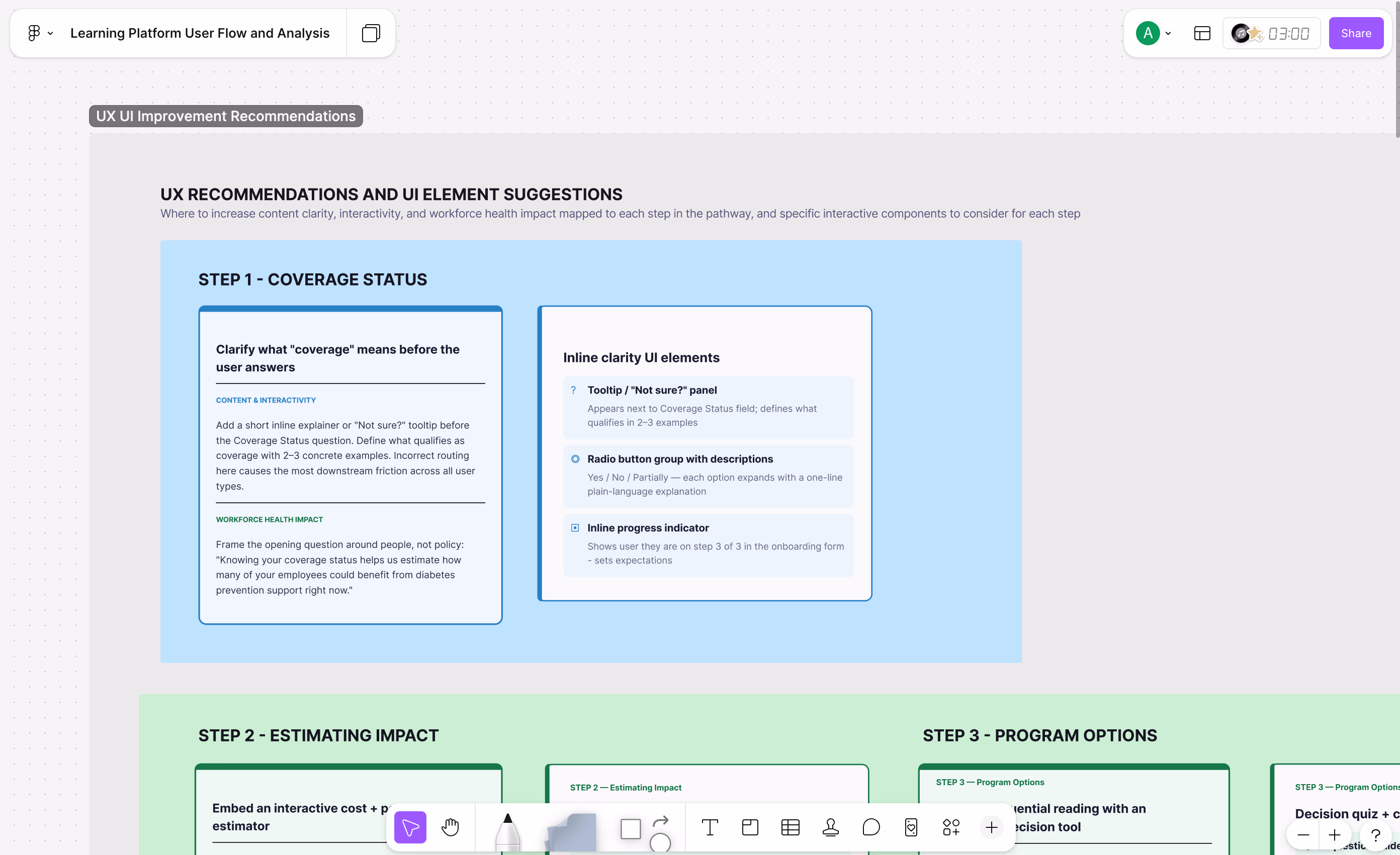Click the purple Share button
This screenshot has height=855, width=1400.
pos(1356,33)
